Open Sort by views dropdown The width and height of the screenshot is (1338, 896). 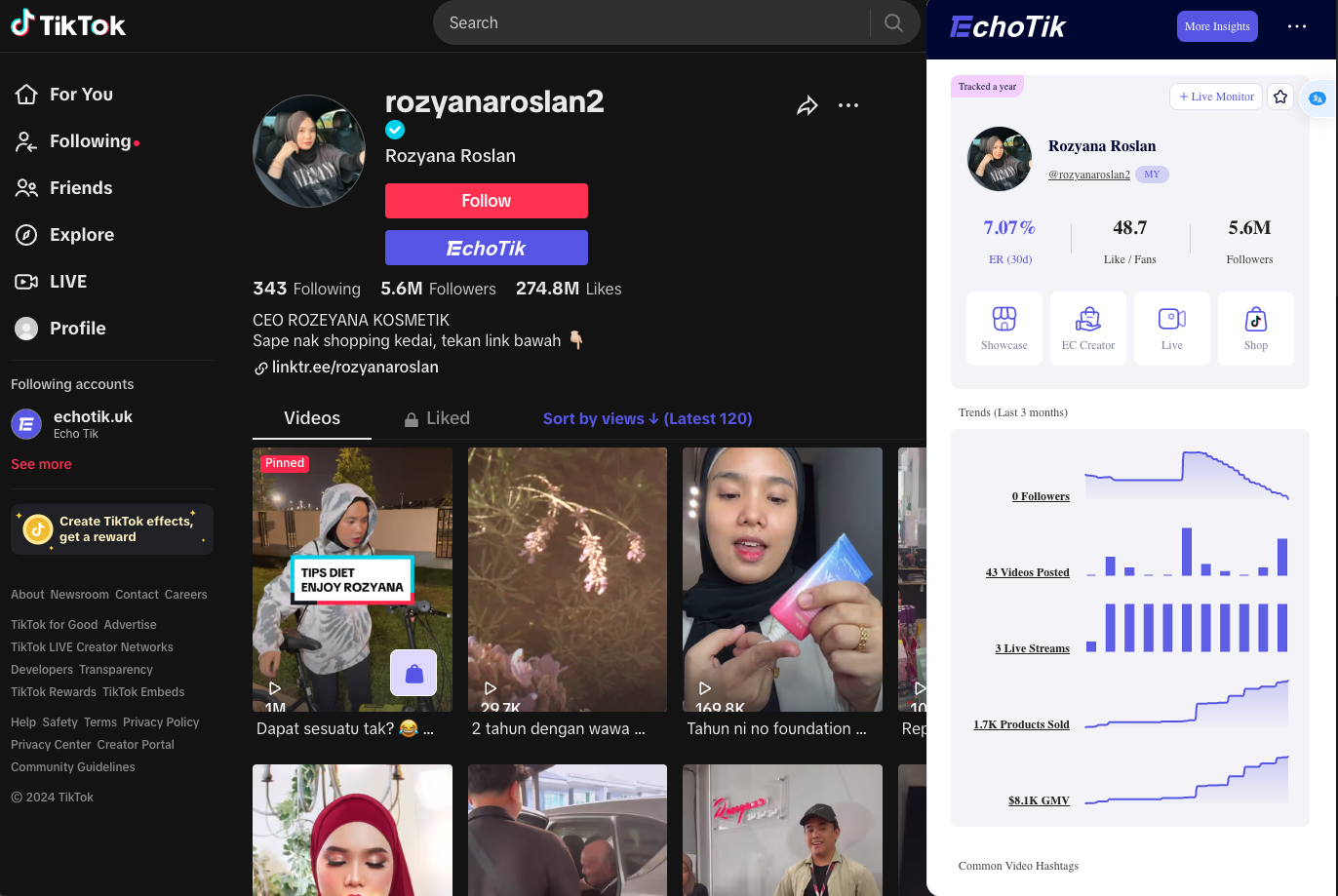coord(648,418)
